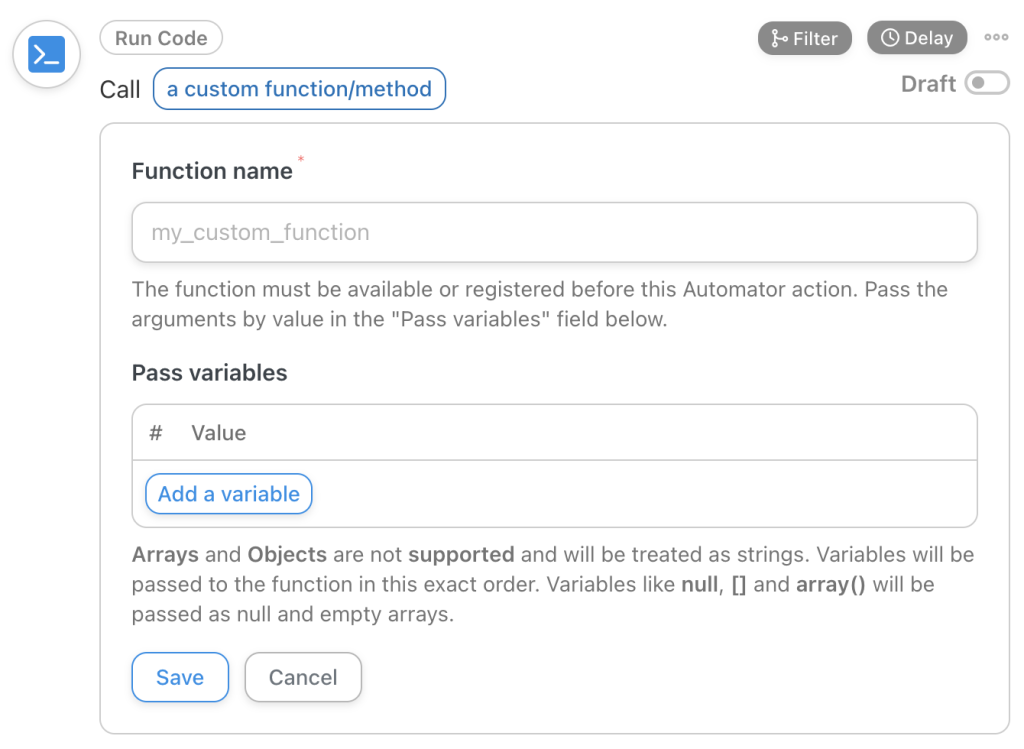Open additional action options with the ellipsis icon
Image resolution: width=1024 pixels, height=749 pixels.
pyautogui.click(x=996, y=38)
